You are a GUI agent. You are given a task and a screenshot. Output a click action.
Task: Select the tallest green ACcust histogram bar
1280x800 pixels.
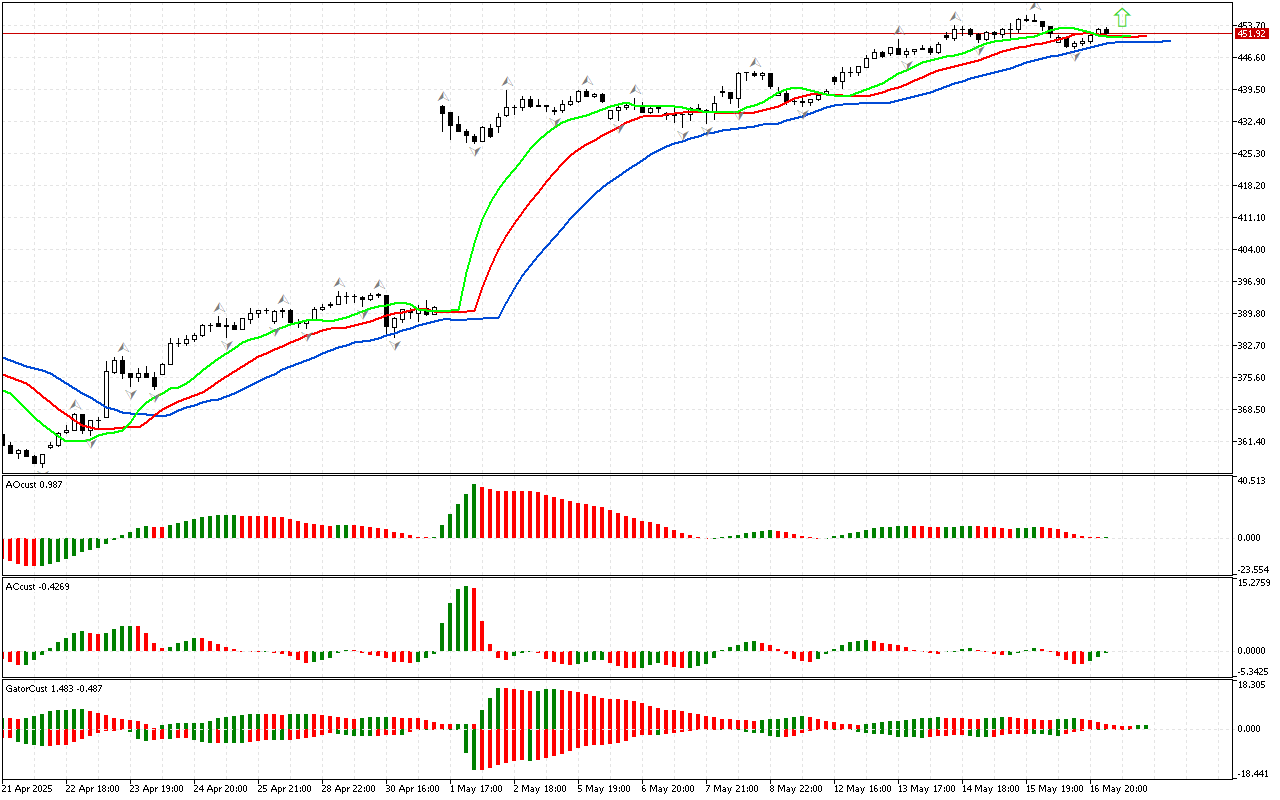pos(466,619)
